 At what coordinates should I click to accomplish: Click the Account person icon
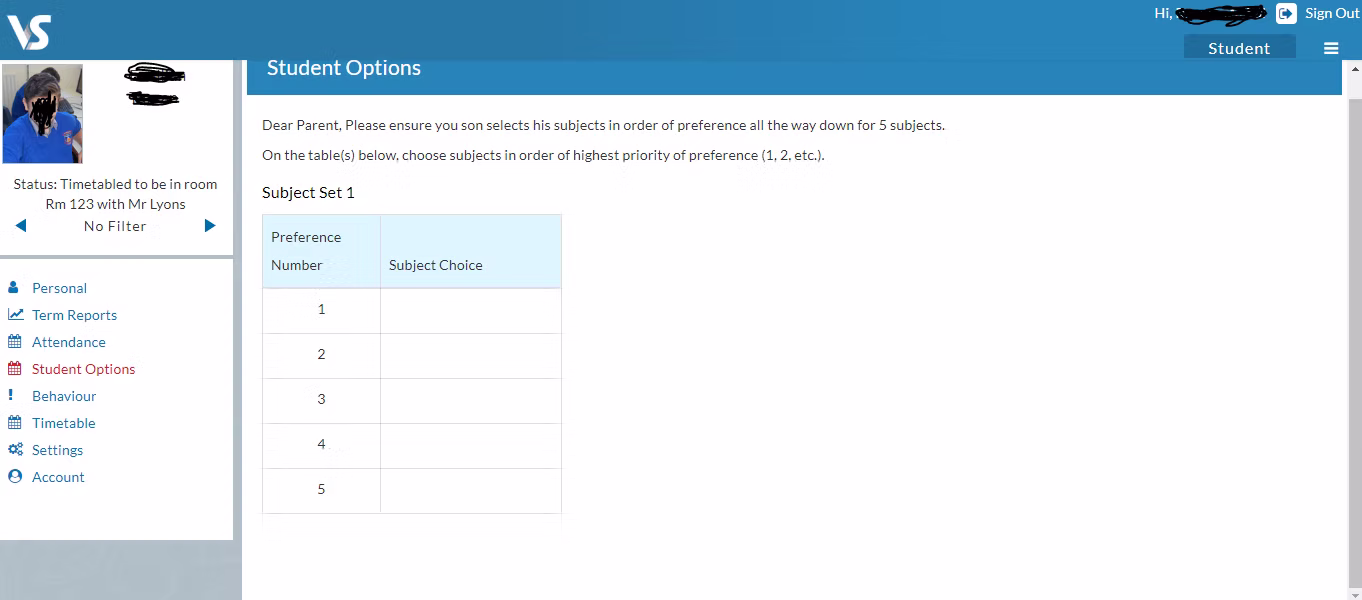[x=15, y=477]
